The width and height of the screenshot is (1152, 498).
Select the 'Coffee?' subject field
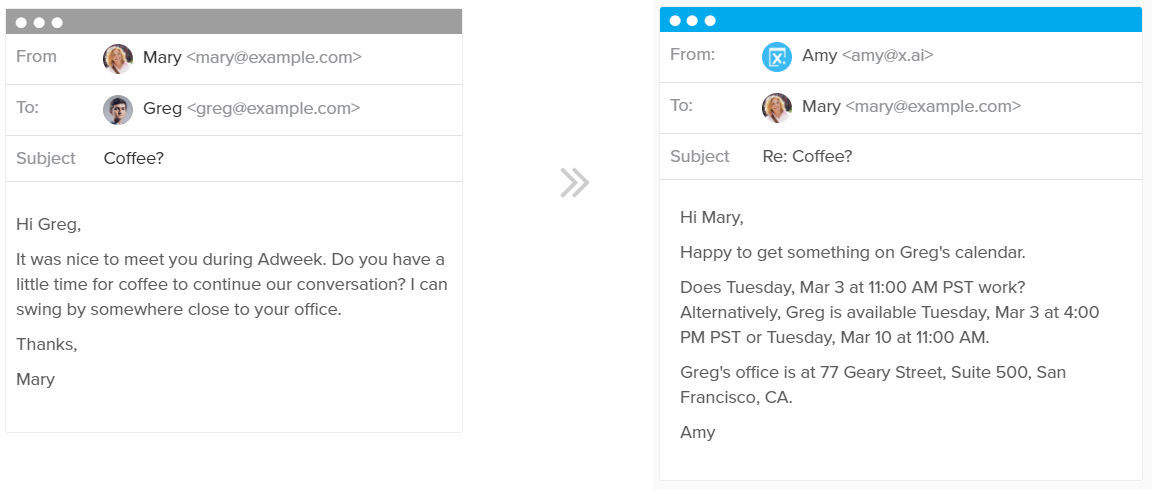coord(134,158)
